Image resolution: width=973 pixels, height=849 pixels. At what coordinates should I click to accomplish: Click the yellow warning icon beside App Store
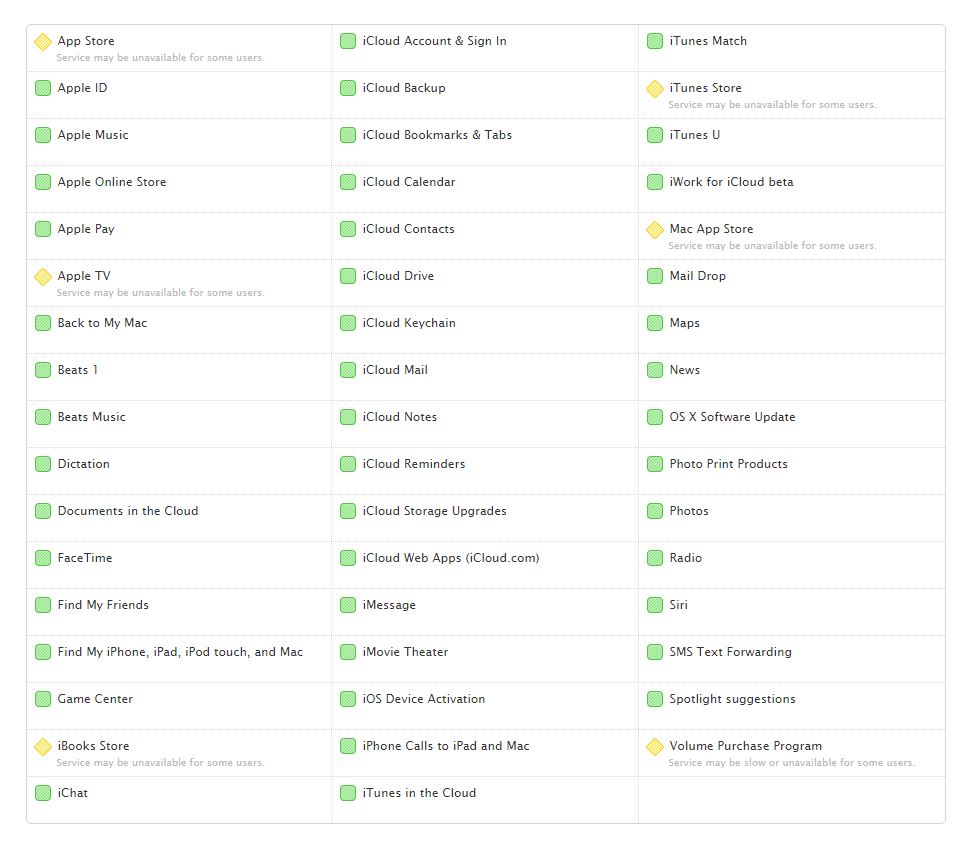point(43,42)
